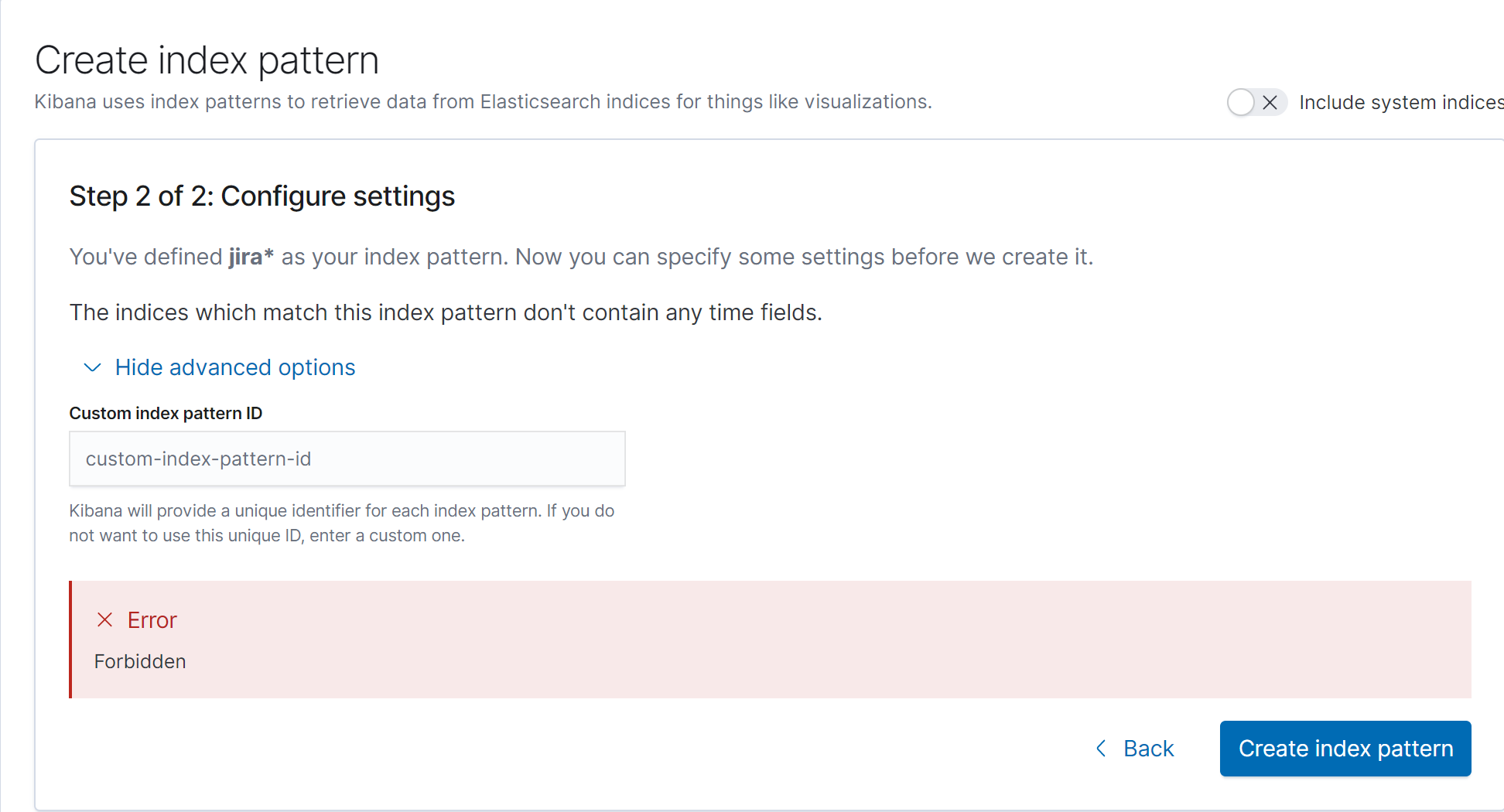The image size is (1504, 812).
Task: Click the Kibana index patterns description text
Action: click(x=483, y=102)
